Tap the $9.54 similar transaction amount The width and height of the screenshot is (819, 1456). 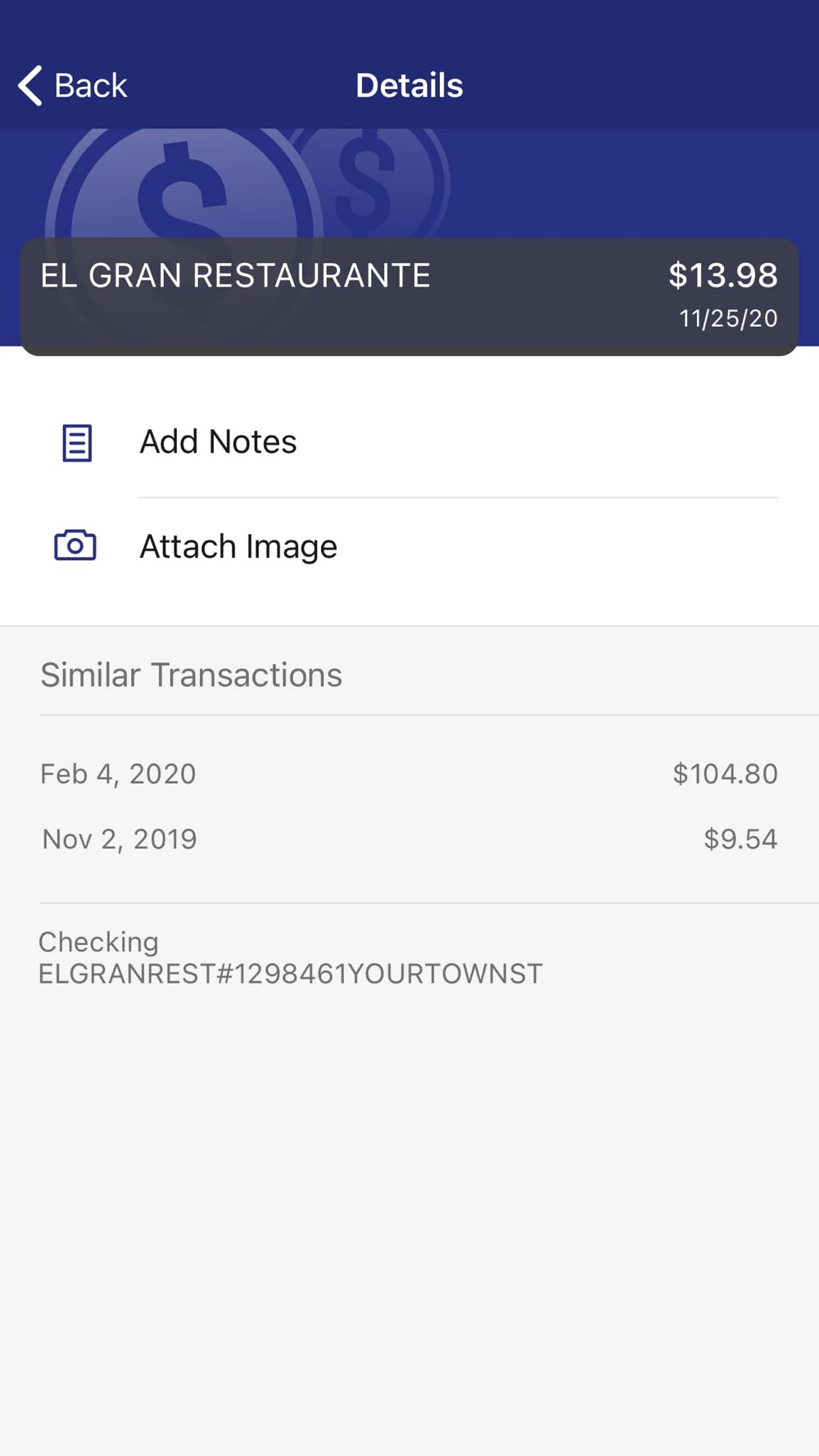point(740,839)
